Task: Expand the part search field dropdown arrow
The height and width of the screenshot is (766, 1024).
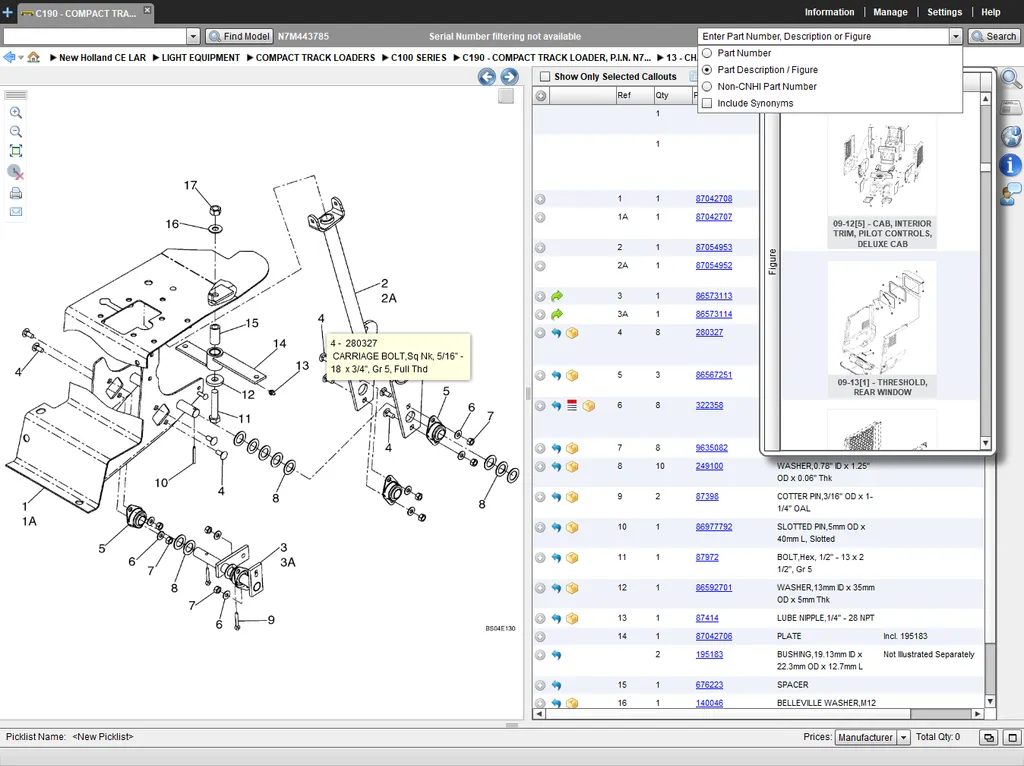Action: (955, 37)
